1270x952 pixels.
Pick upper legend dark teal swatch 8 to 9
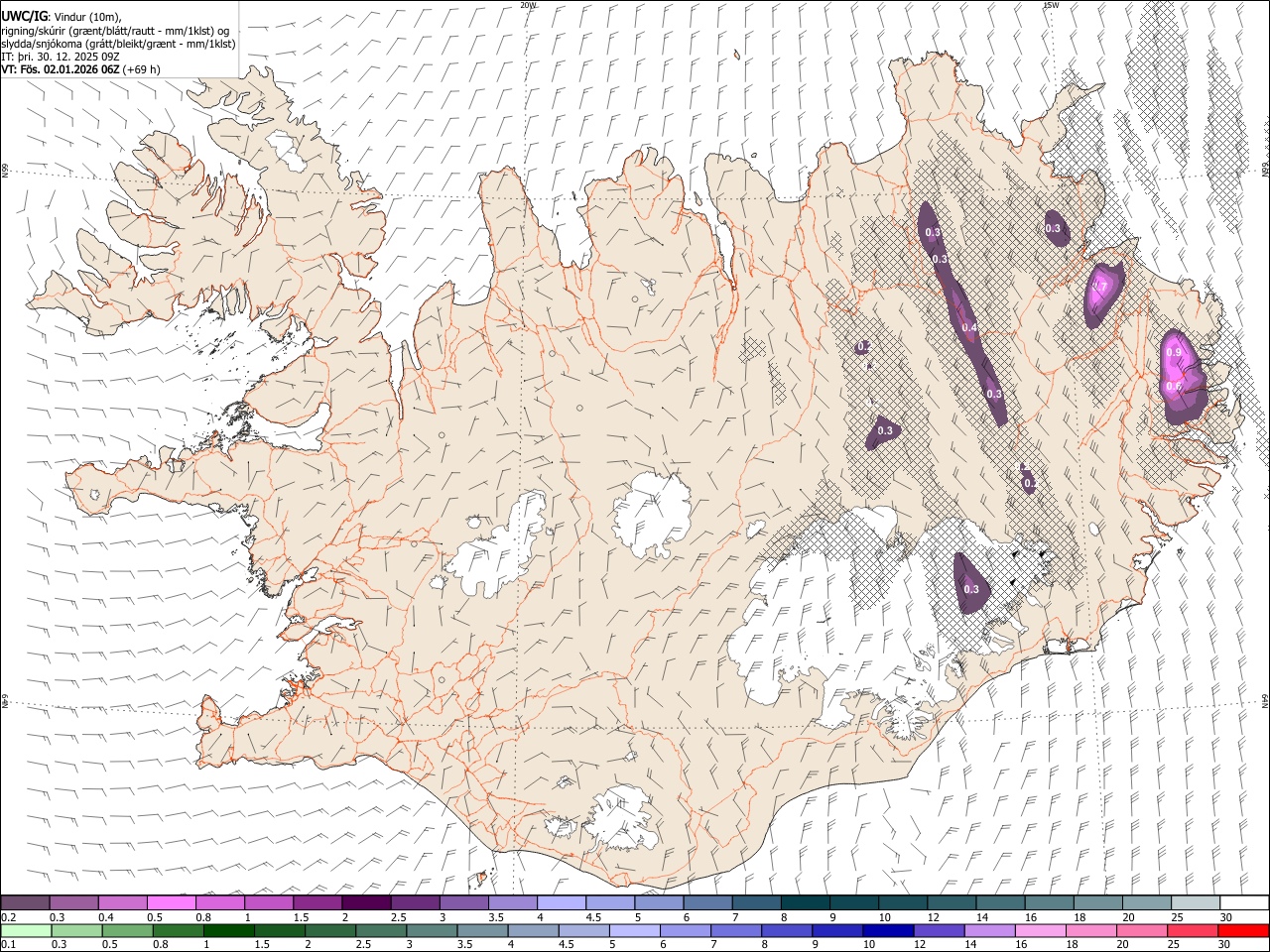point(804,902)
